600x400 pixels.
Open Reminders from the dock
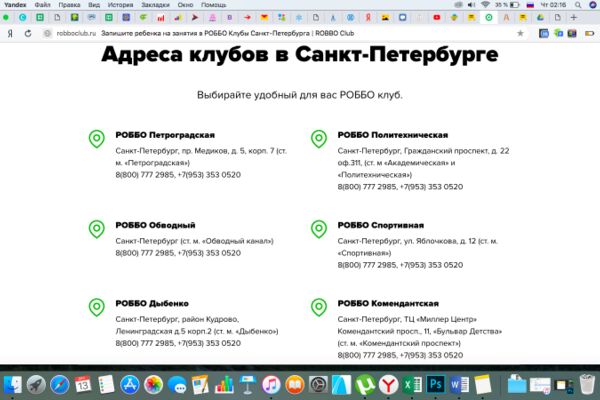(106, 384)
